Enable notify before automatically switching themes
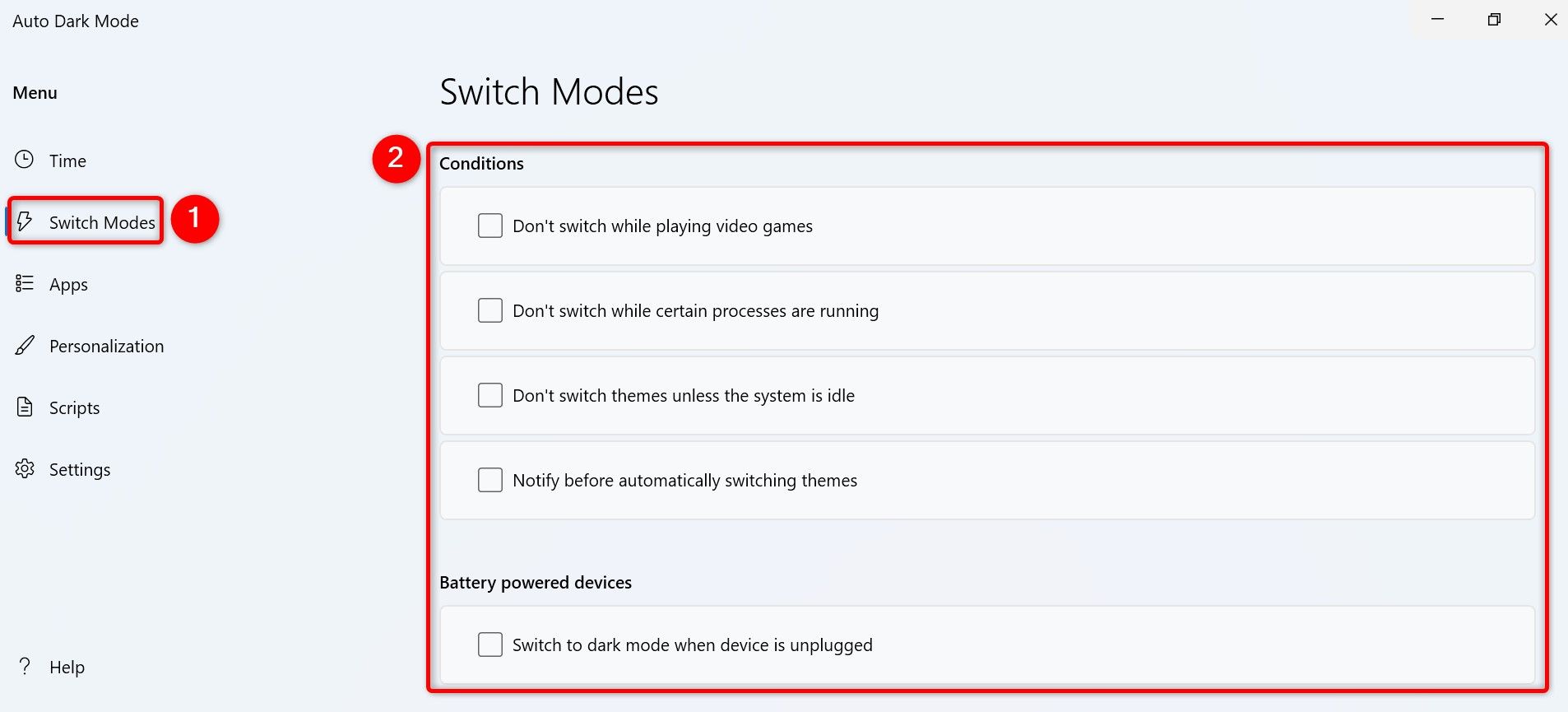Viewport: 1568px width, 712px height. pyautogui.click(x=490, y=480)
